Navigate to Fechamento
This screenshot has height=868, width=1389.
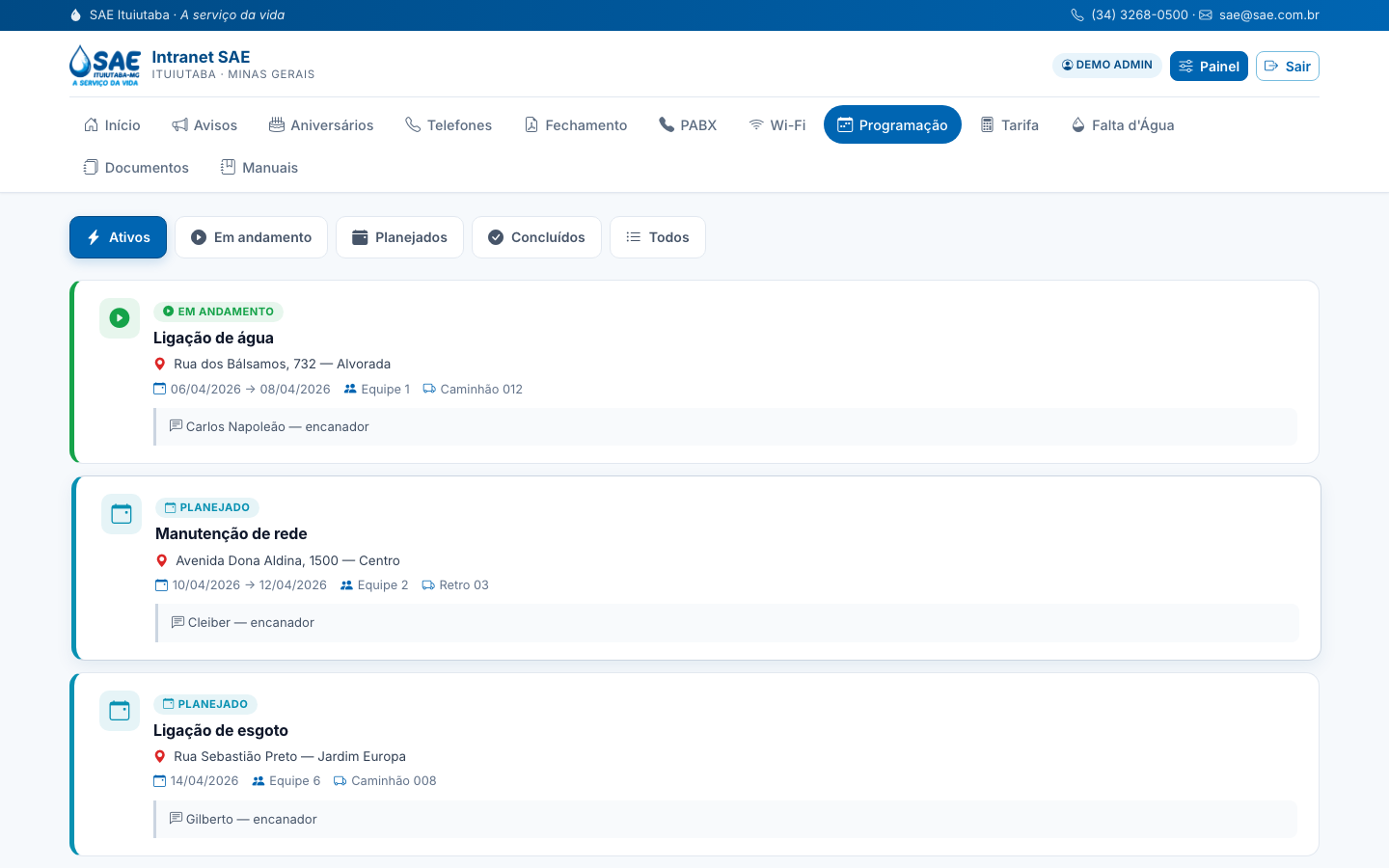click(576, 124)
